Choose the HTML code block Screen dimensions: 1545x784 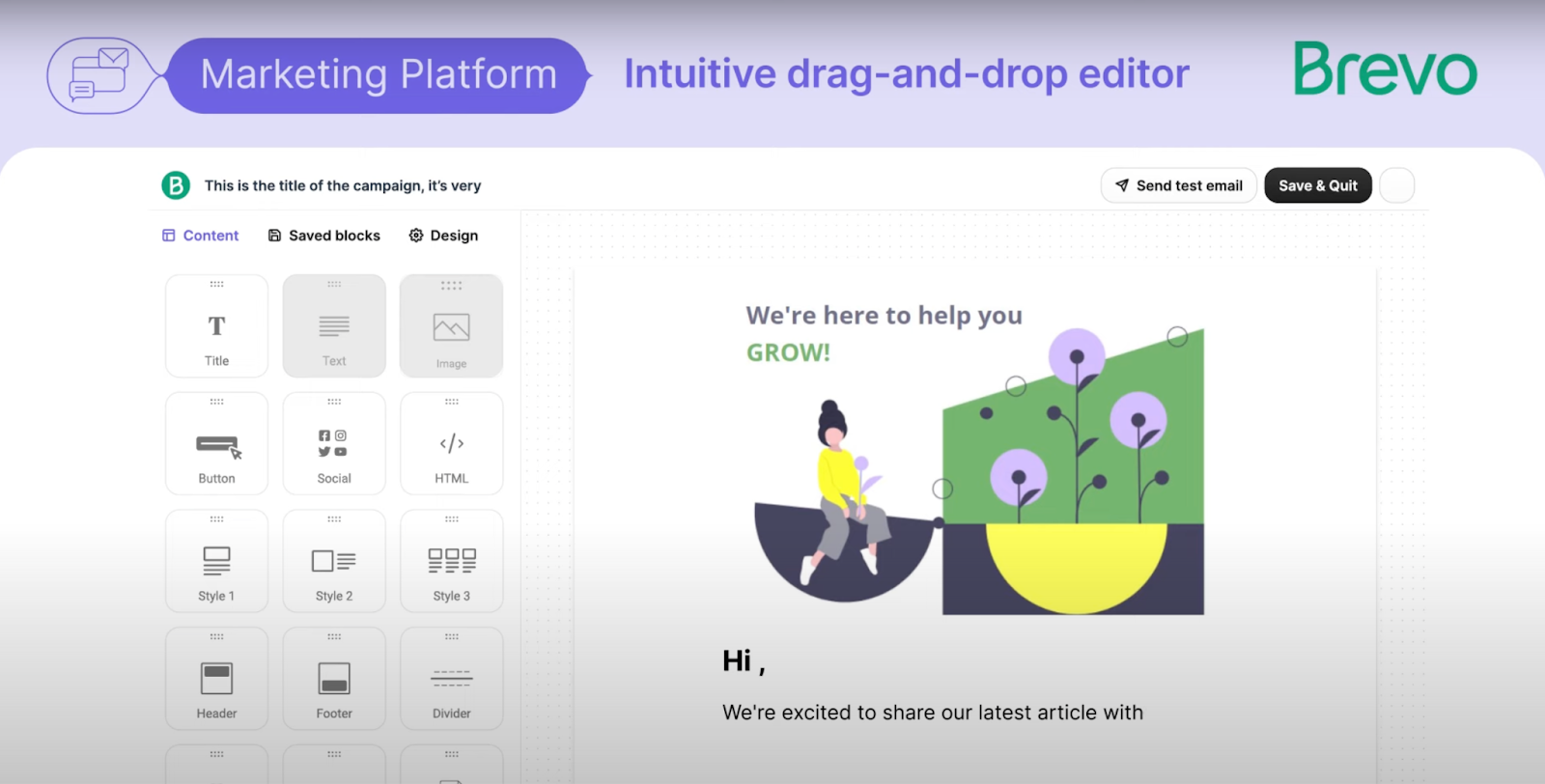tap(451, 444)
